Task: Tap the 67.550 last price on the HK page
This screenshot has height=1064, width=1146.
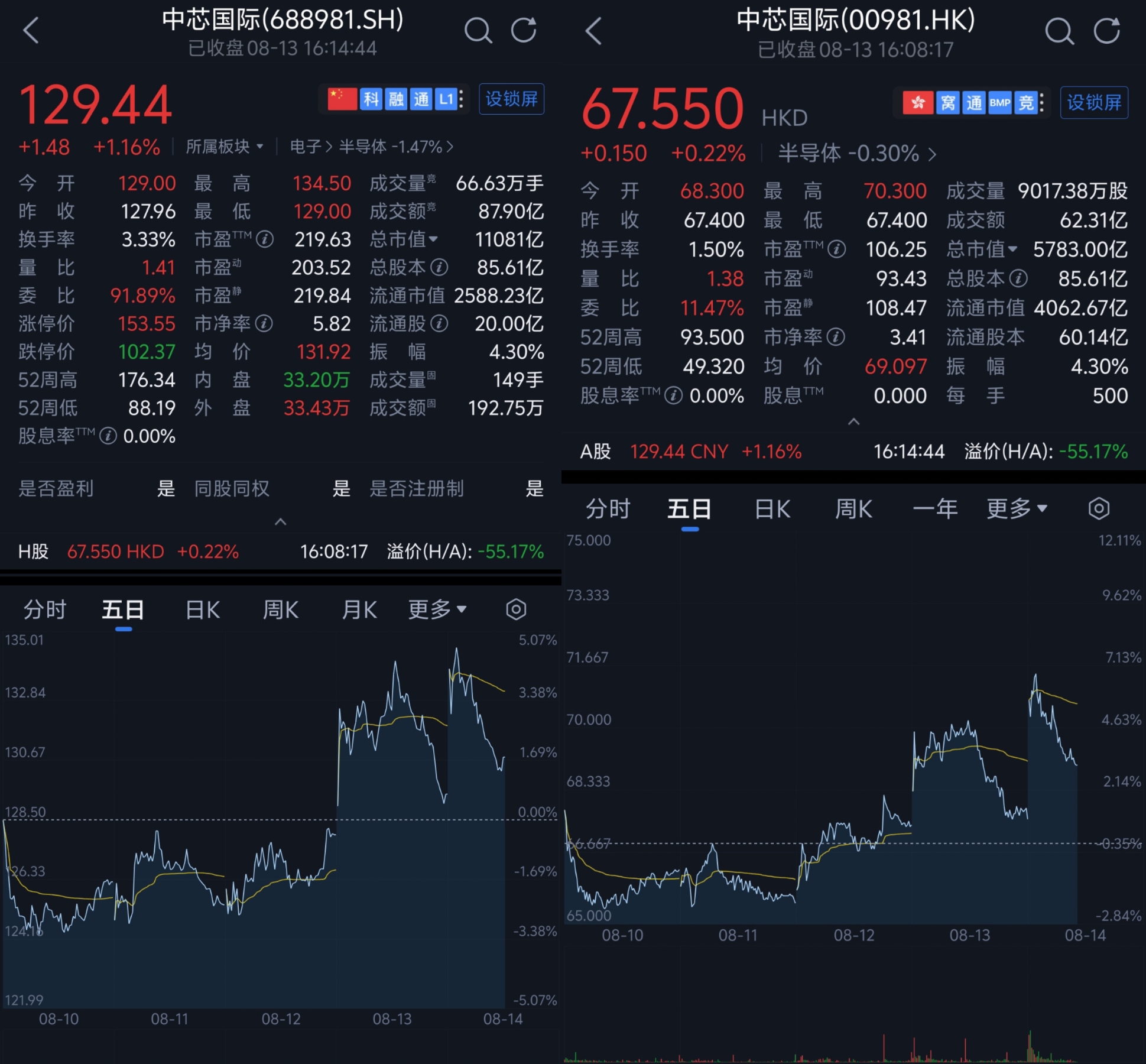Action: point(663,108)
